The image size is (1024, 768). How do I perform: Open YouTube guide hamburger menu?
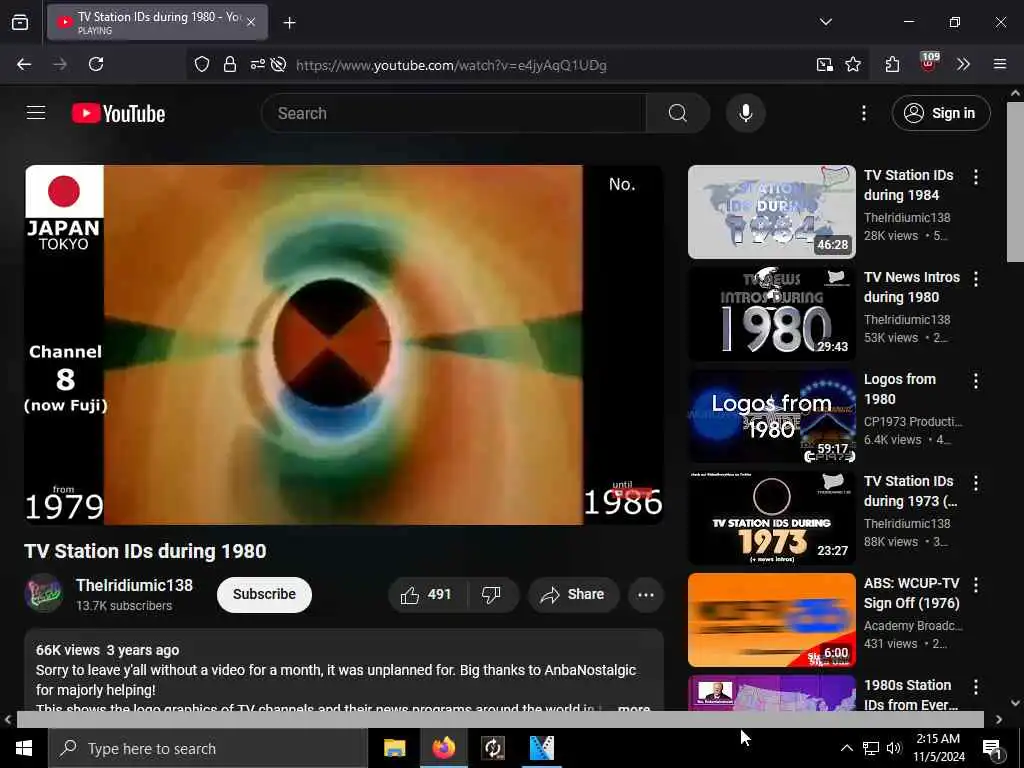pos(36,113)
